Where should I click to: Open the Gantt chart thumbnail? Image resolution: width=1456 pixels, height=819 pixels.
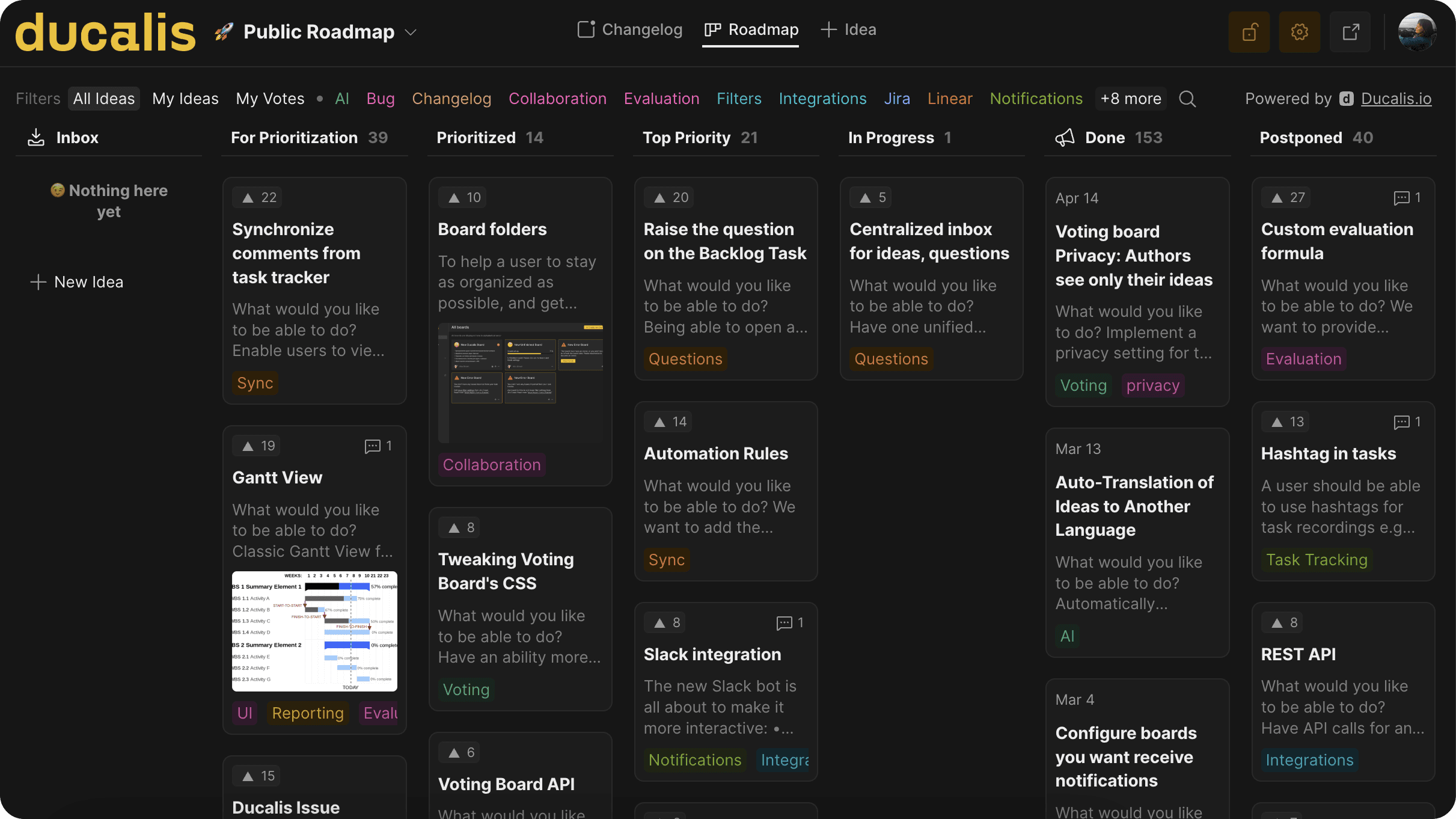pyautogui.click(x=315, y=631)
